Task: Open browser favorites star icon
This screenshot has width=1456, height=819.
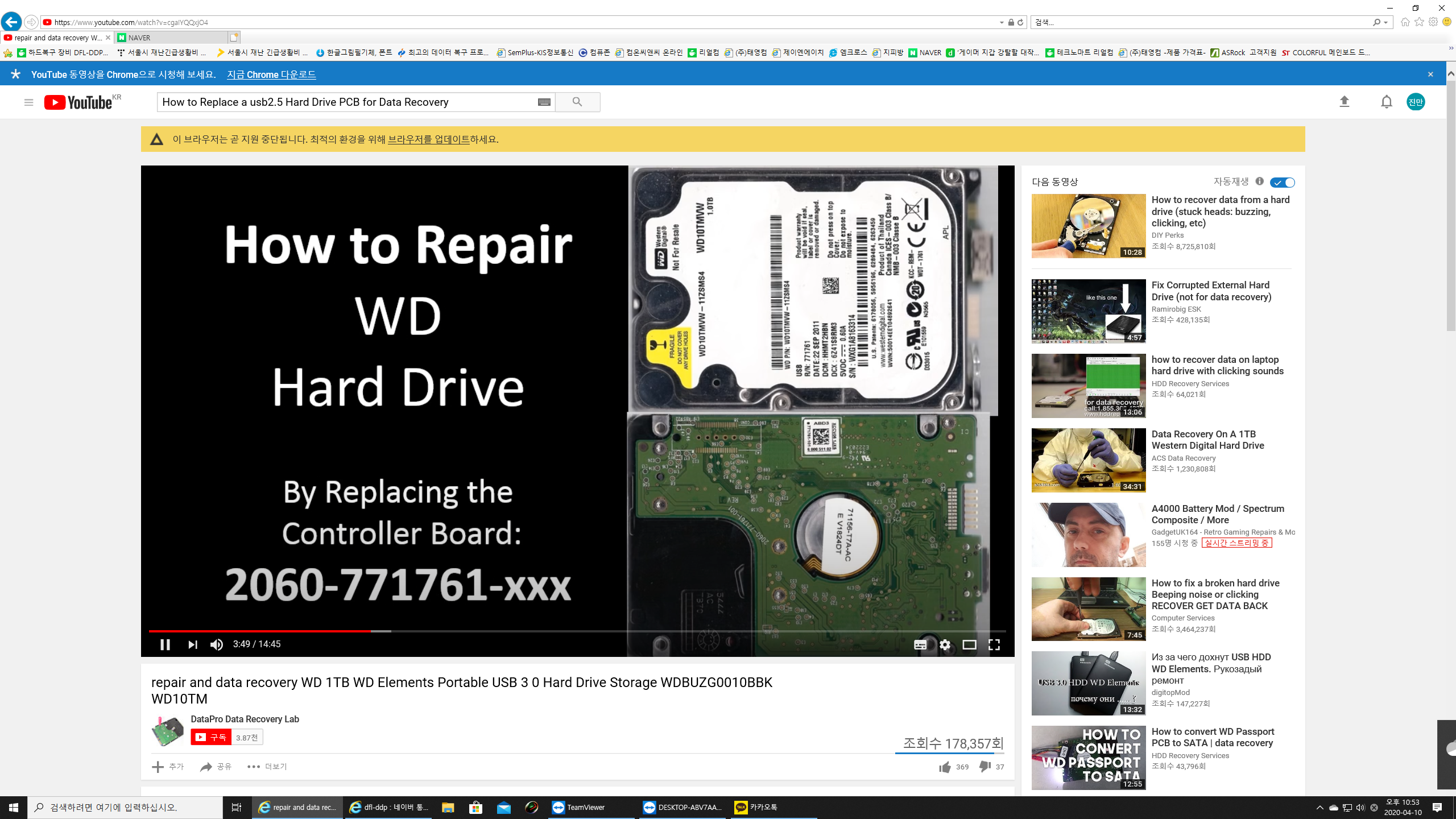Action: 1419,22
